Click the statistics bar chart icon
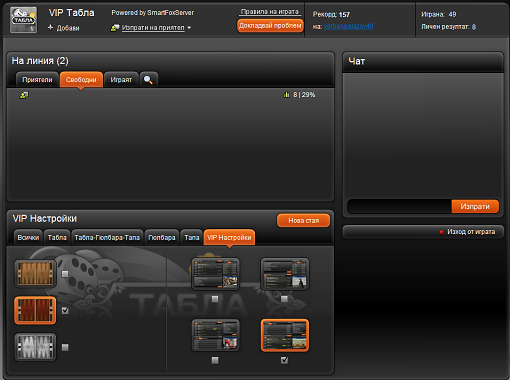Image resolution: width=510 pixels, height=380 pixels. (x=286, y=95)
